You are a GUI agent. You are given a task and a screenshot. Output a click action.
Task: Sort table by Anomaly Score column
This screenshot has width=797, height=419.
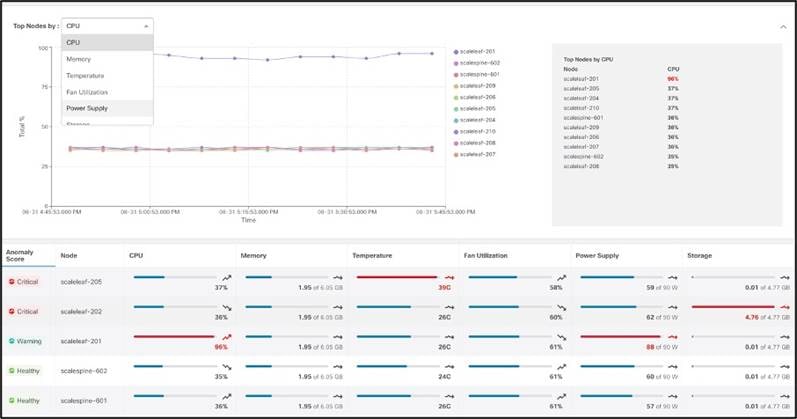[20, 255]
